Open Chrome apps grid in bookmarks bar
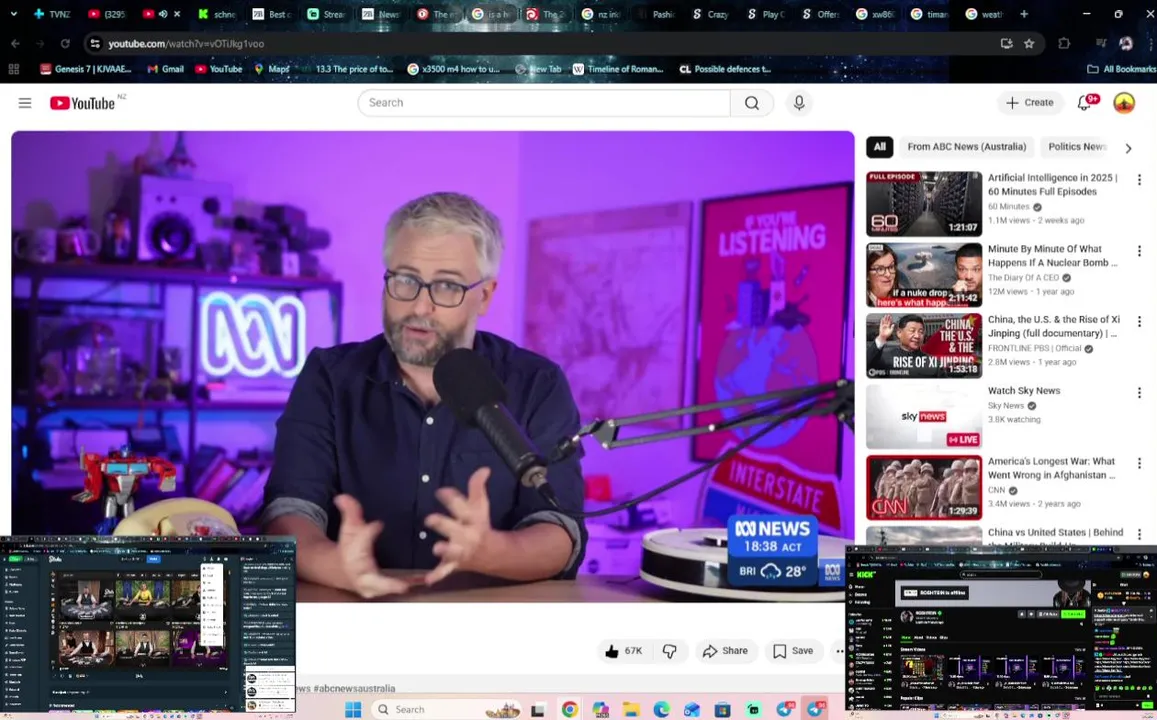Image resolution: width=1157 pixels, height=720 pixels. coord(13,69)
